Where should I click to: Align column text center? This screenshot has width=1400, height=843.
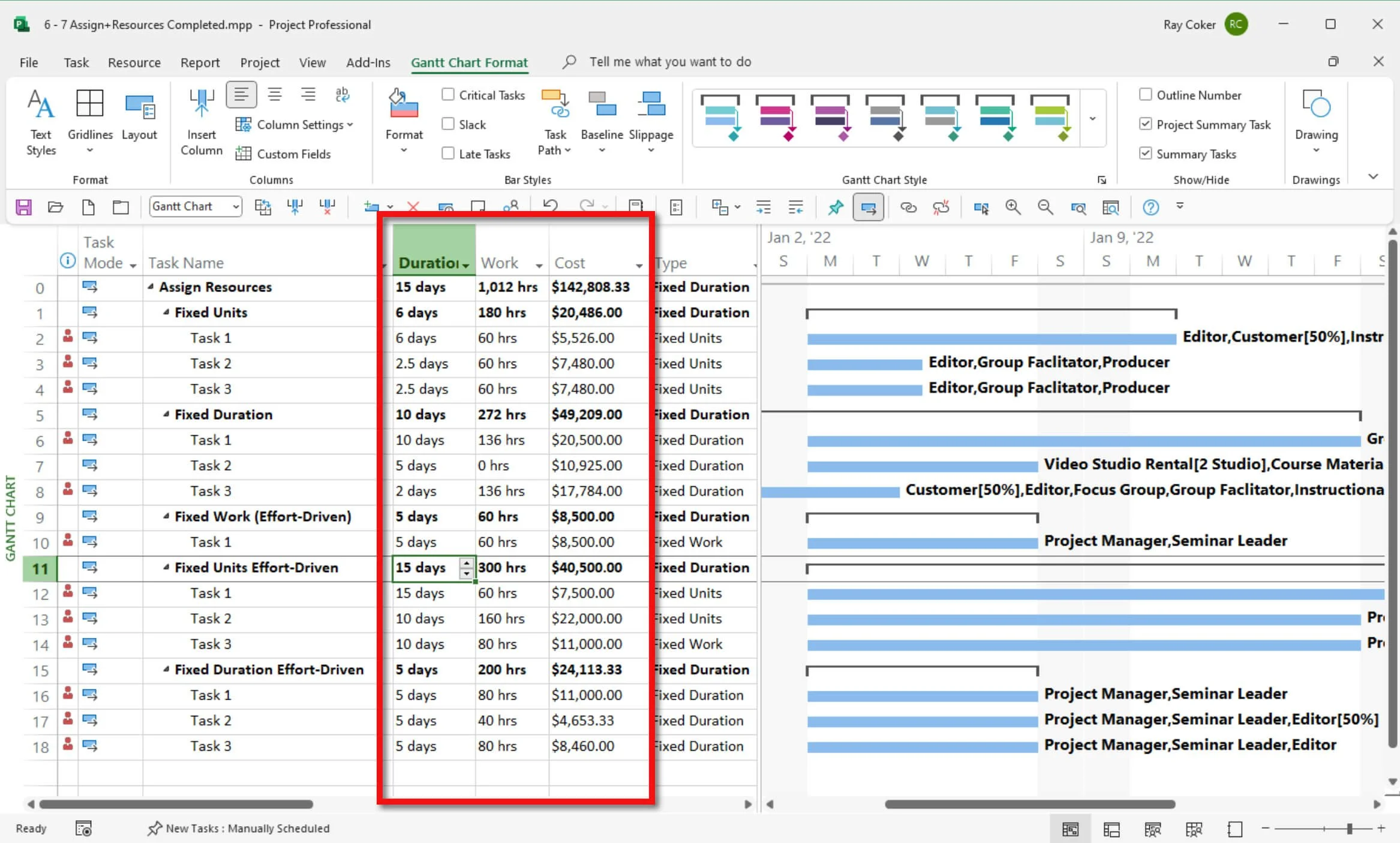coord(275,94)
